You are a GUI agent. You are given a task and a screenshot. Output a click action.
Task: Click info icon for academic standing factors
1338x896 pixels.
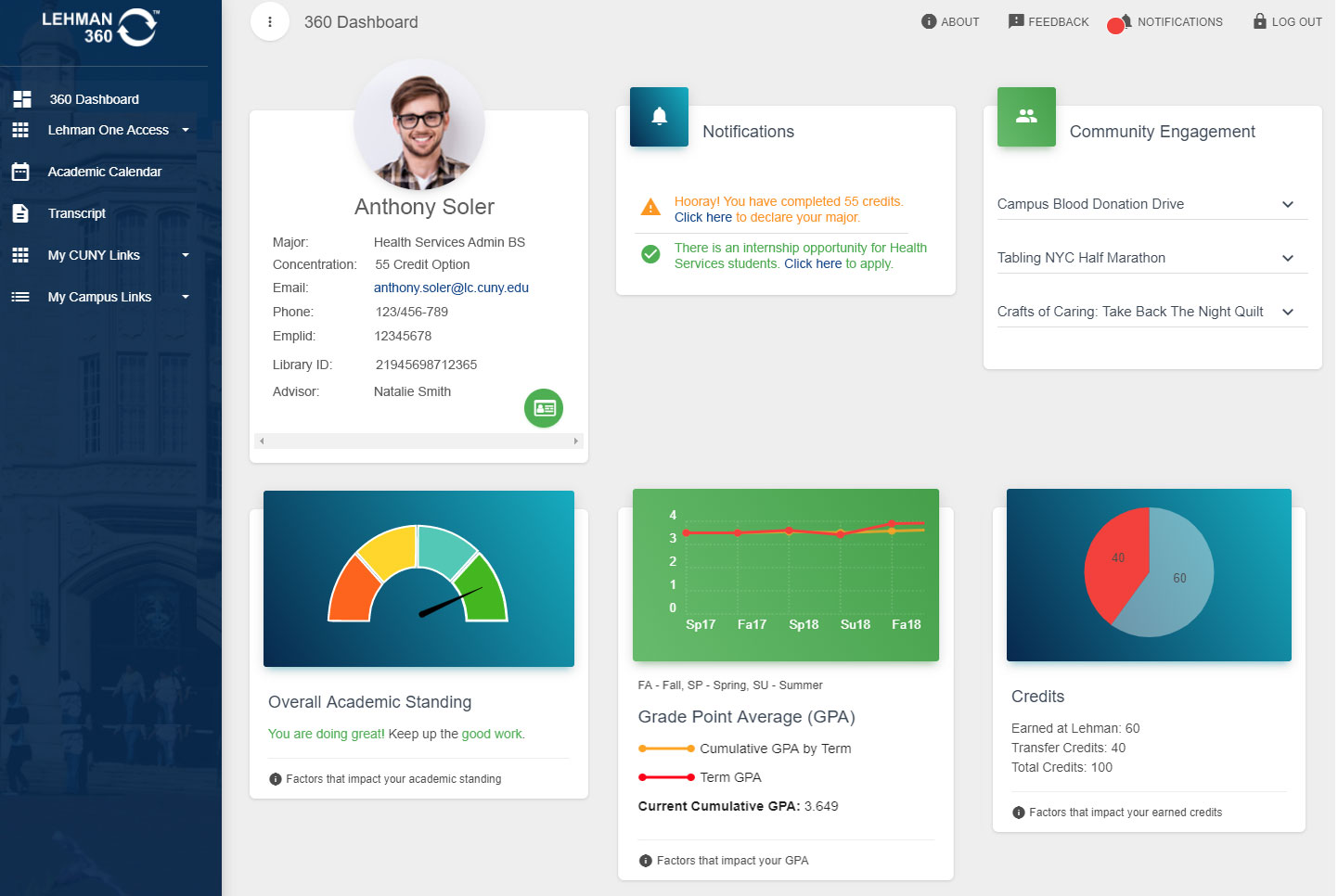pos(276,779)
